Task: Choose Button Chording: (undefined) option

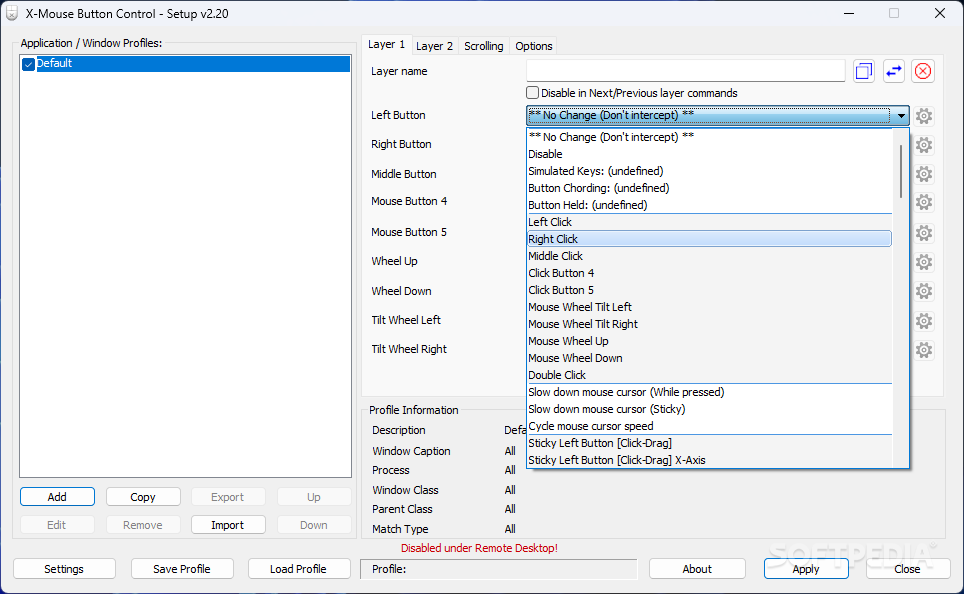Action: [709, 188]
